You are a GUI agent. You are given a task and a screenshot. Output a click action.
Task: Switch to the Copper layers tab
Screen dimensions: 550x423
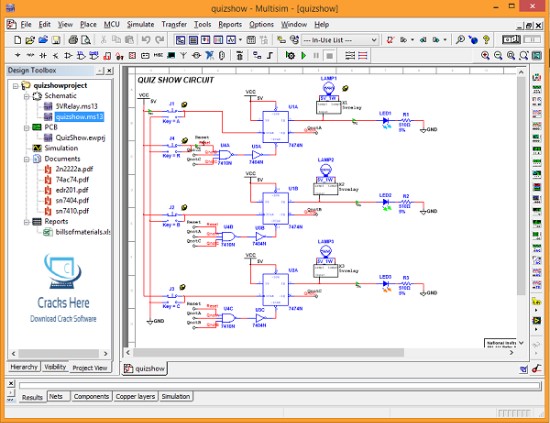(x=135, y=396)
